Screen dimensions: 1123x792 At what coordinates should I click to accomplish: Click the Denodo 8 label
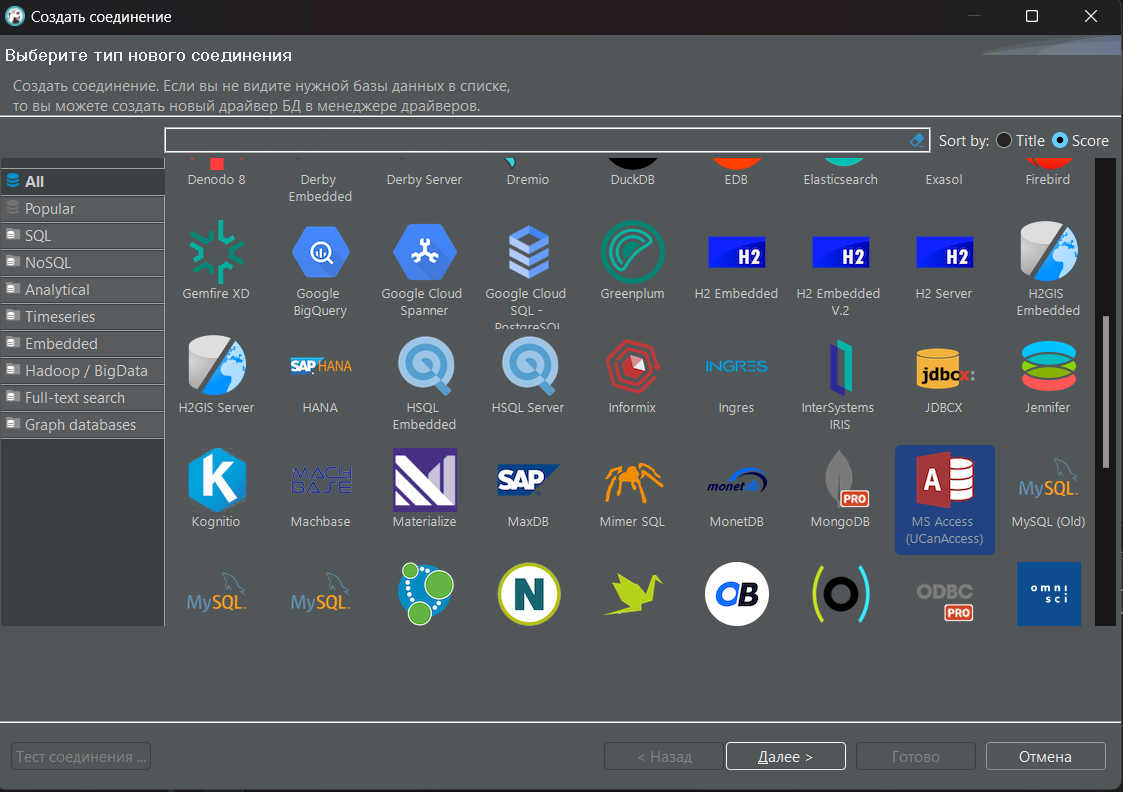216,180
